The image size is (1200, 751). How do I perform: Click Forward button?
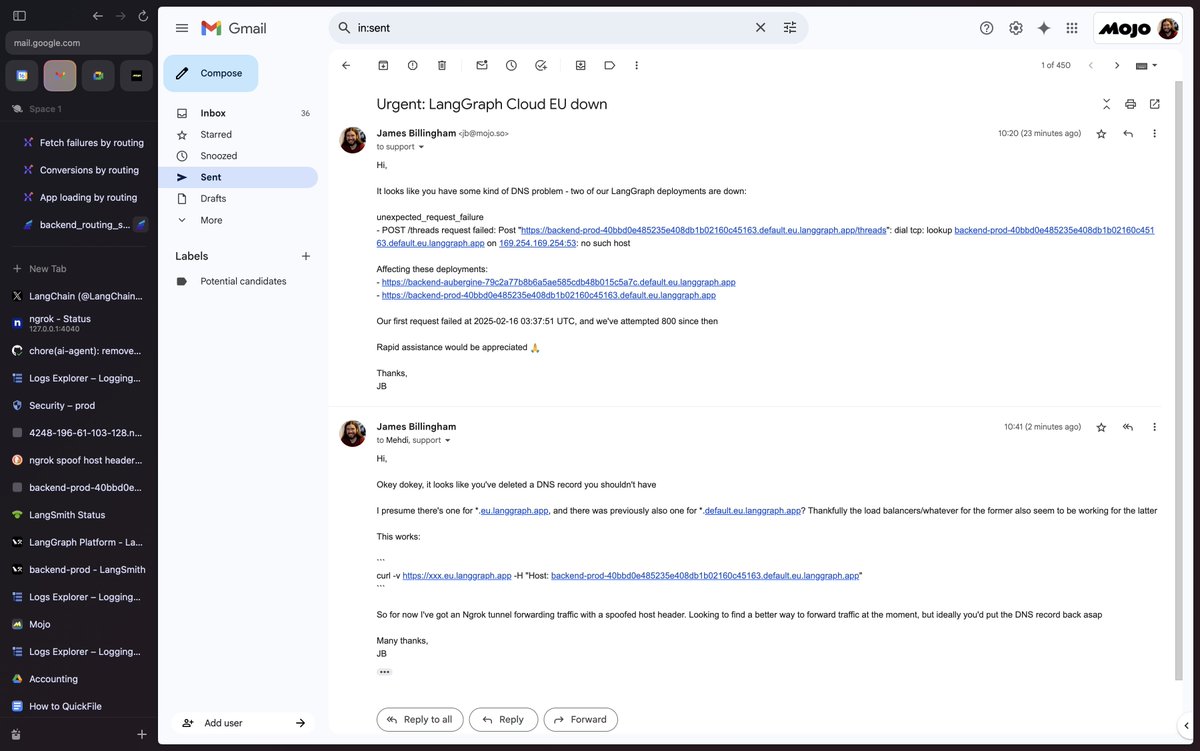click(x=581, y=719)
